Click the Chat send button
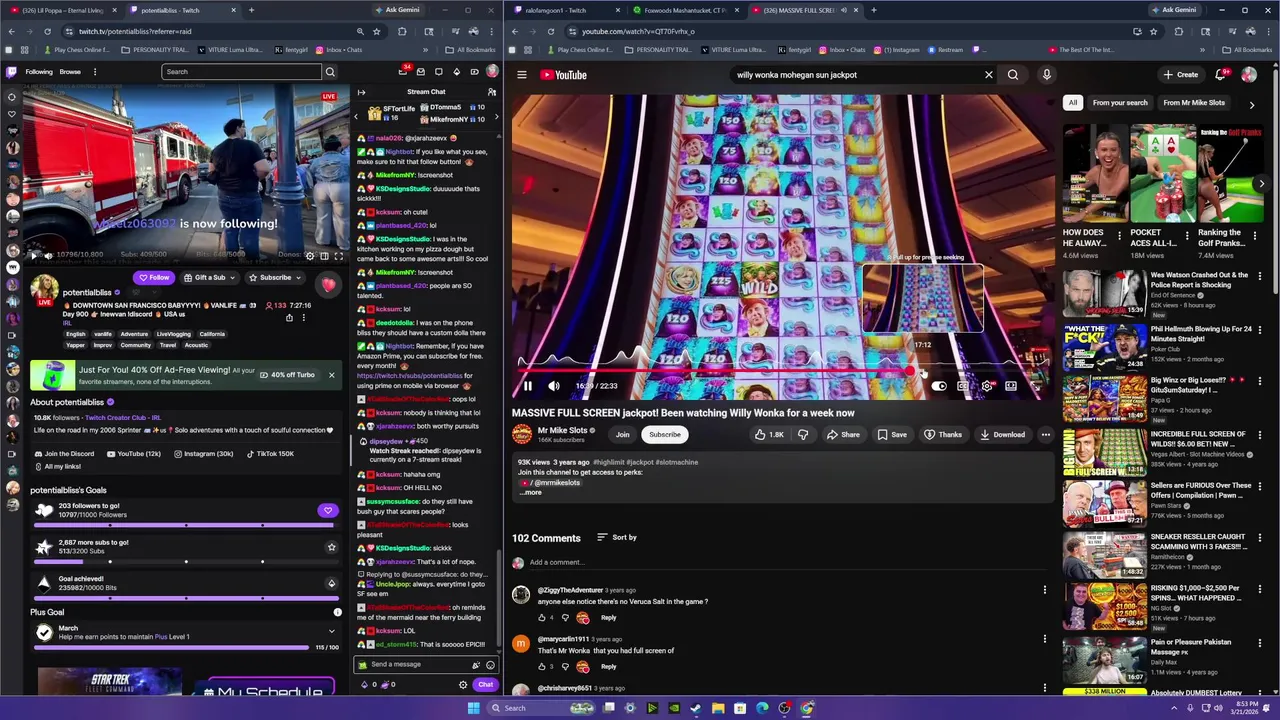This screenshot has height=720, width=1280. [485, 685]
